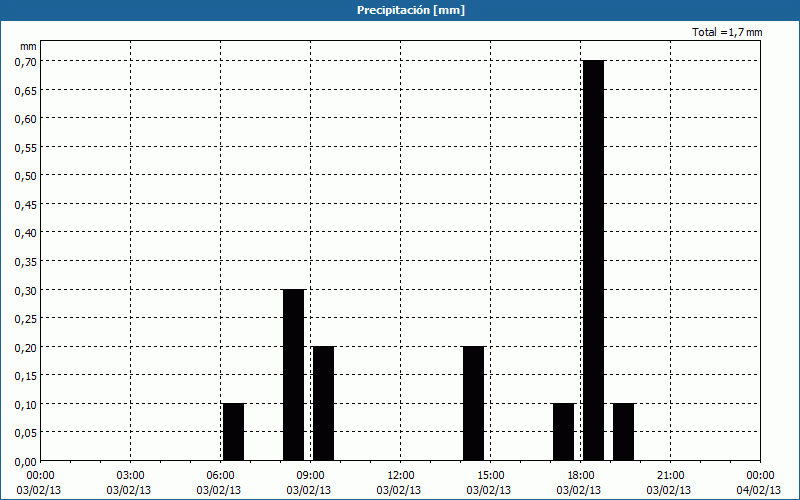The height and width of the screenshot is (500, 800).
Task: Click the 0,10 mm bar after 19:00
Action: (623, 432)
